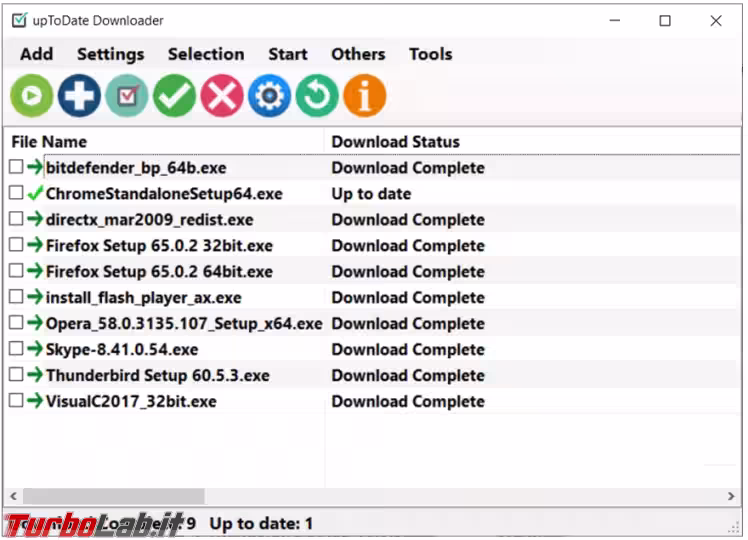Screen dimensions: 748x540
Task: Open the Settings menu
Action: (111, 54)
